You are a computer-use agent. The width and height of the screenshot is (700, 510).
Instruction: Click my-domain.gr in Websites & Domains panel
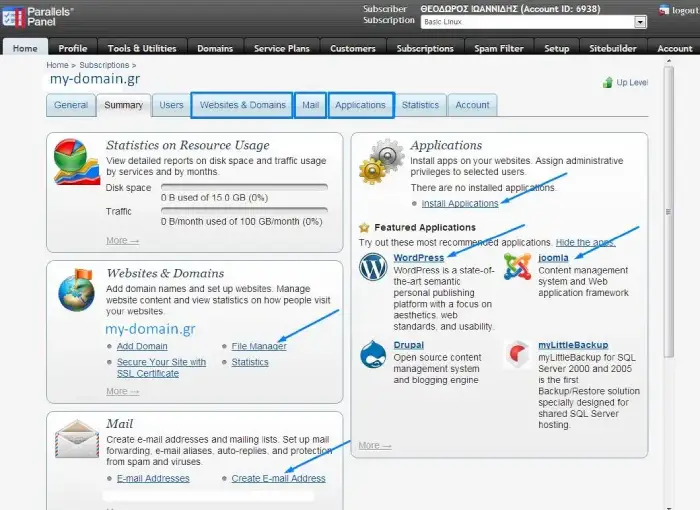point(150,329)
